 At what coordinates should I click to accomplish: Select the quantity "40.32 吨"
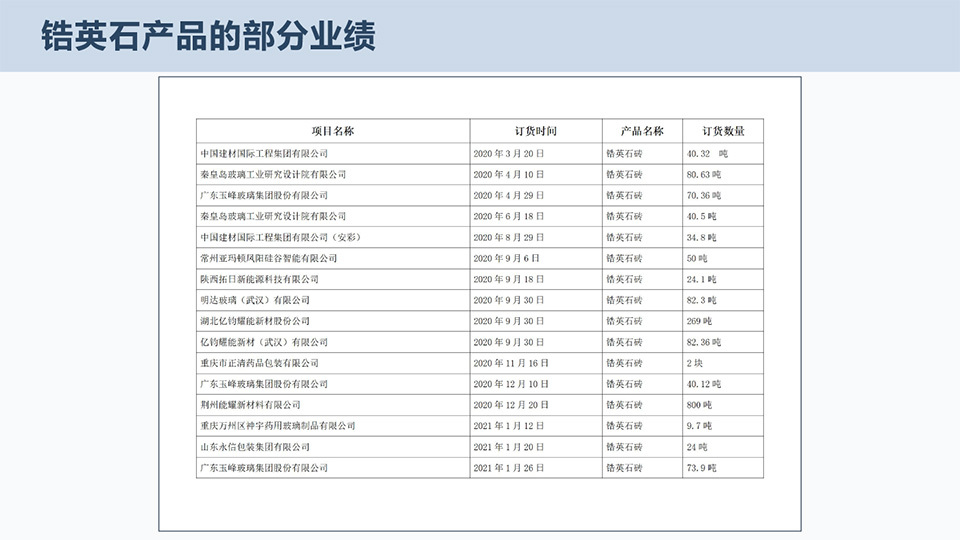(x=707, y=154)
